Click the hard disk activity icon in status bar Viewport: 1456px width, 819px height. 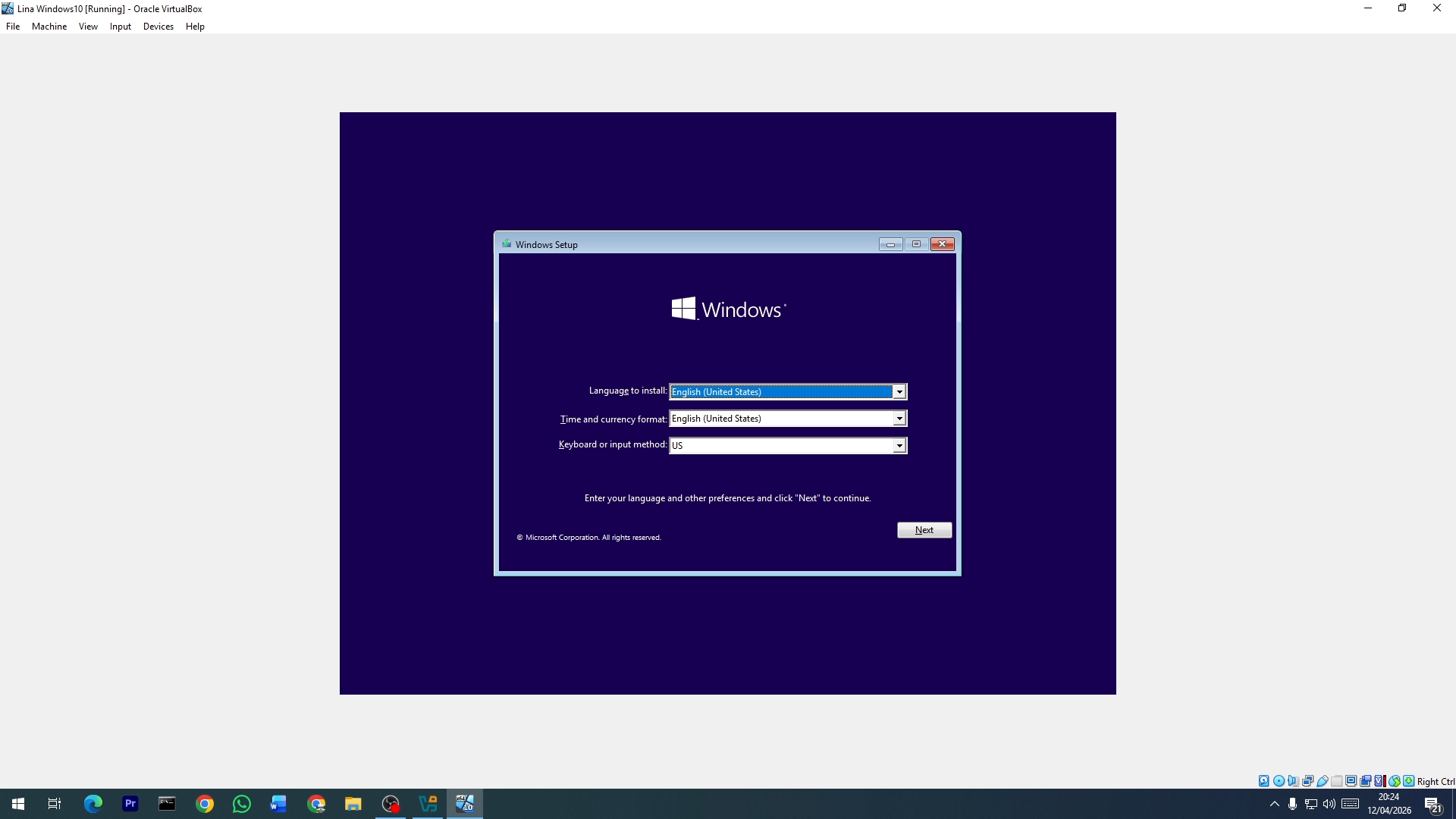[1263, 780]
